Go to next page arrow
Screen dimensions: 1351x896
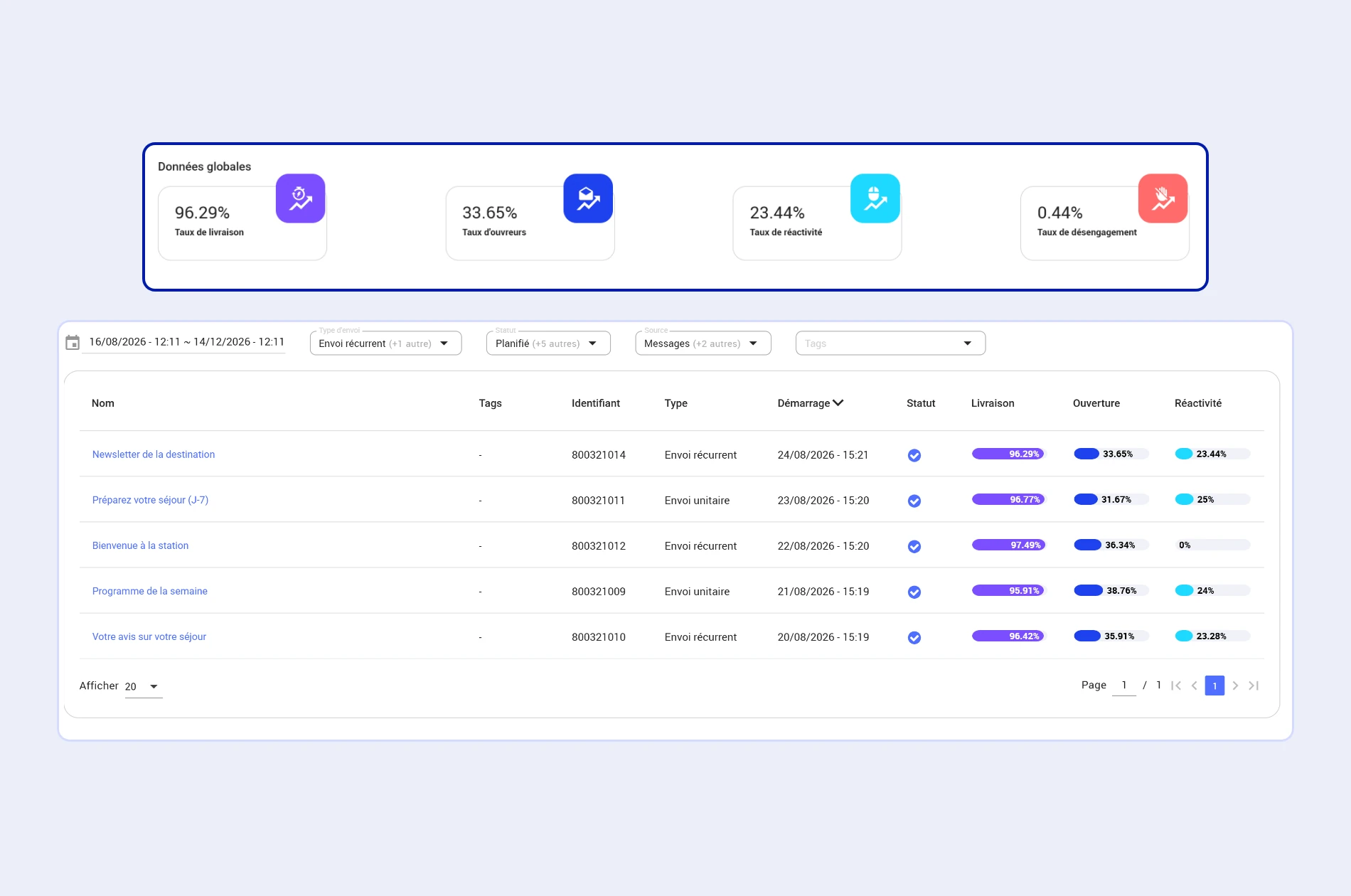[1235, 686]
